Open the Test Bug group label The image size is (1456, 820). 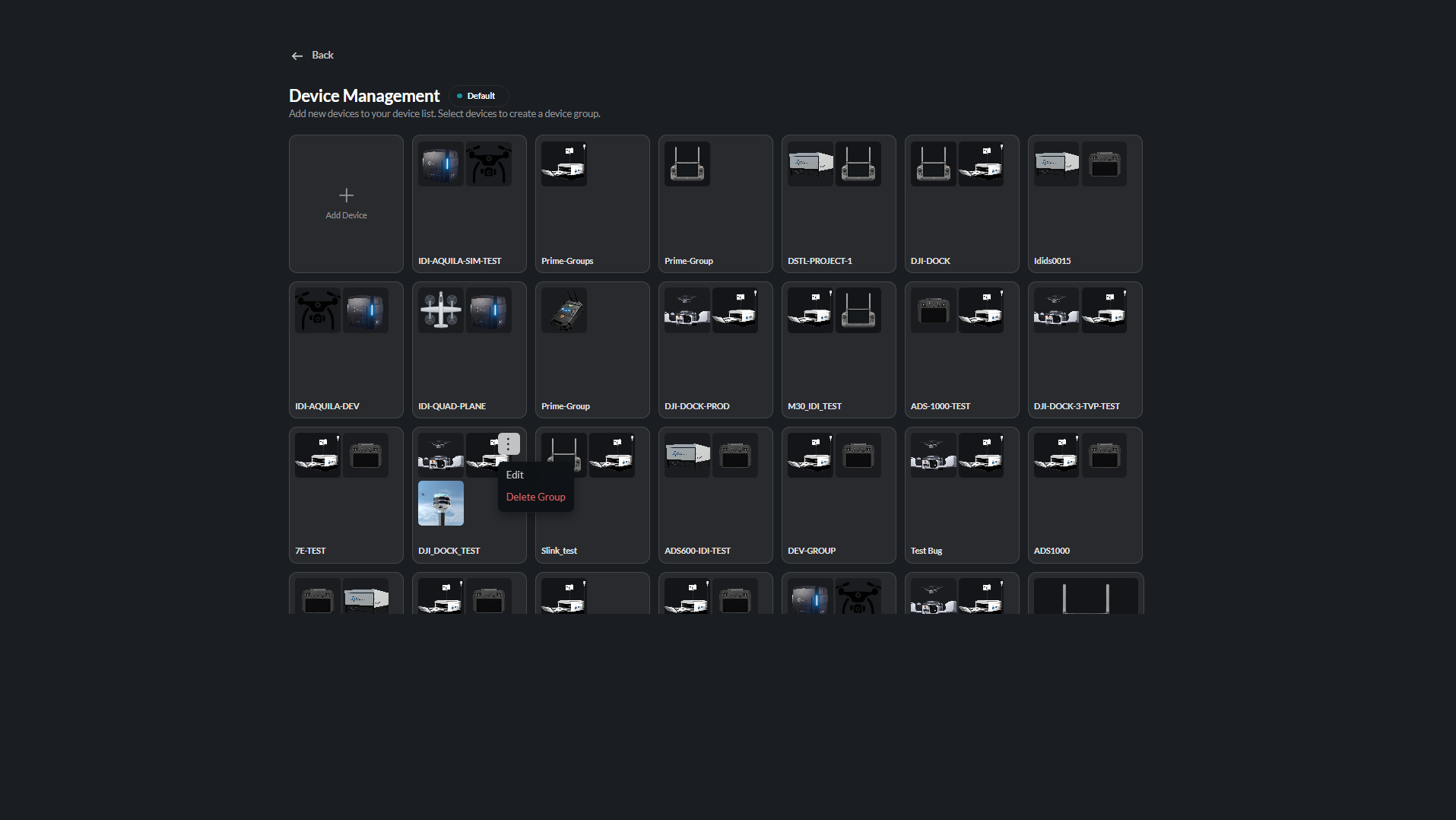coord(926,551)
